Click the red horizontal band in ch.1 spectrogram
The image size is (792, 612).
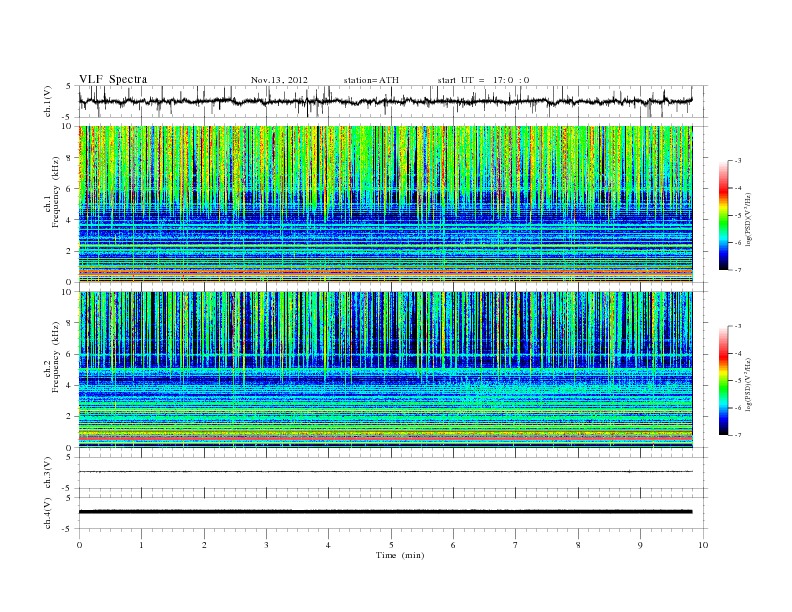pos(385,272)
